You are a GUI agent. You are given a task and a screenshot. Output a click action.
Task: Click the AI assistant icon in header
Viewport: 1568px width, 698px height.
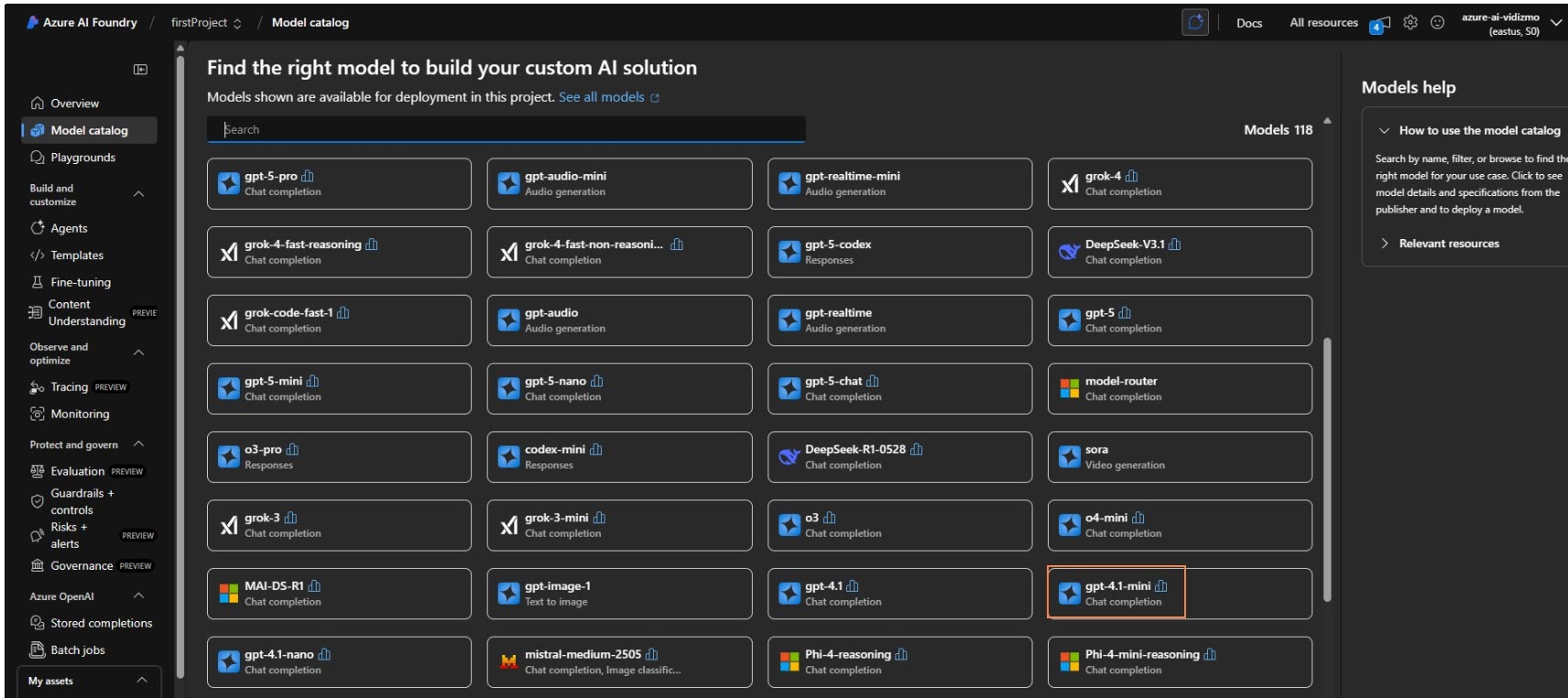tap(1195, 23)
